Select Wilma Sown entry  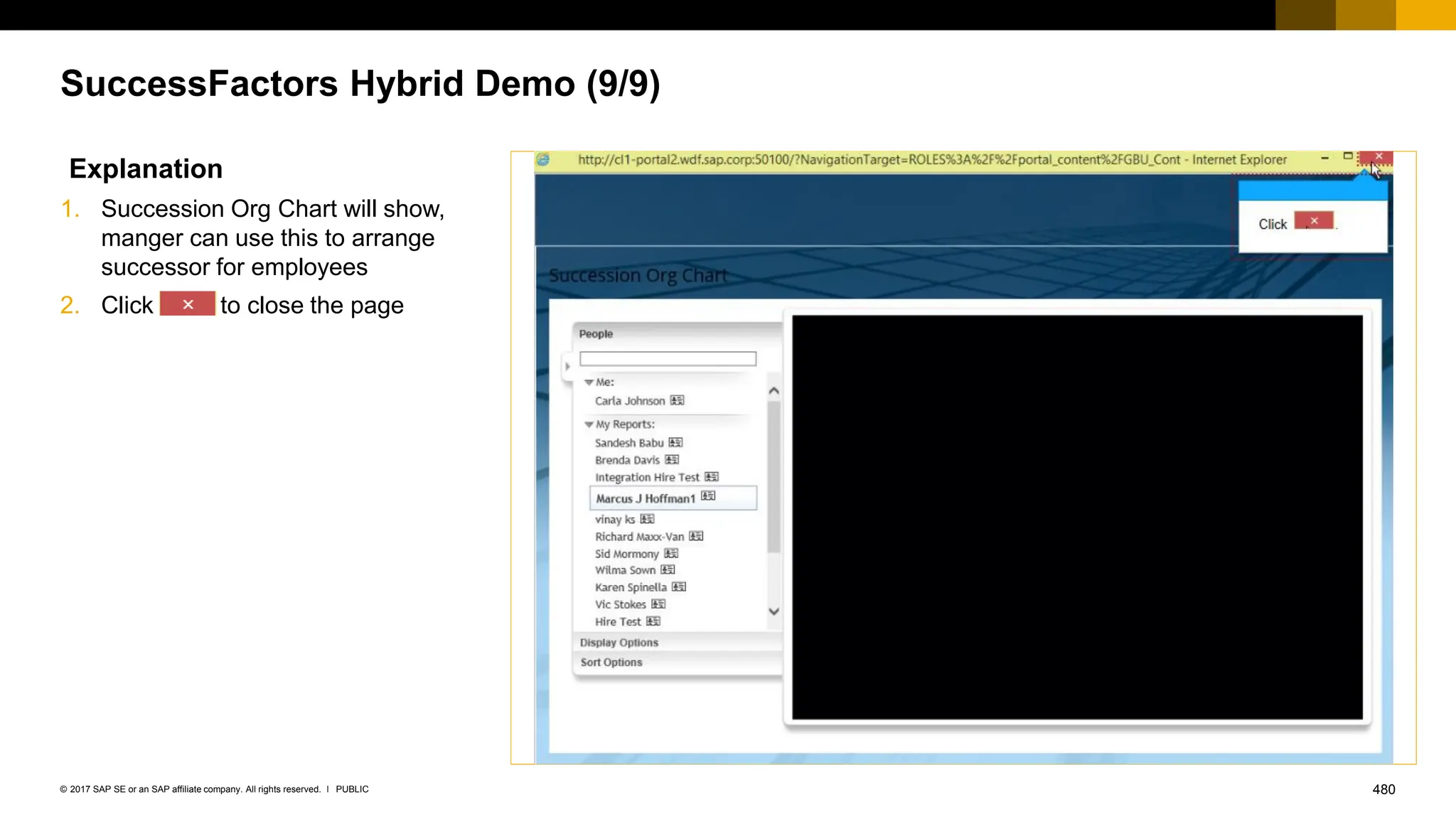(625, 570)
